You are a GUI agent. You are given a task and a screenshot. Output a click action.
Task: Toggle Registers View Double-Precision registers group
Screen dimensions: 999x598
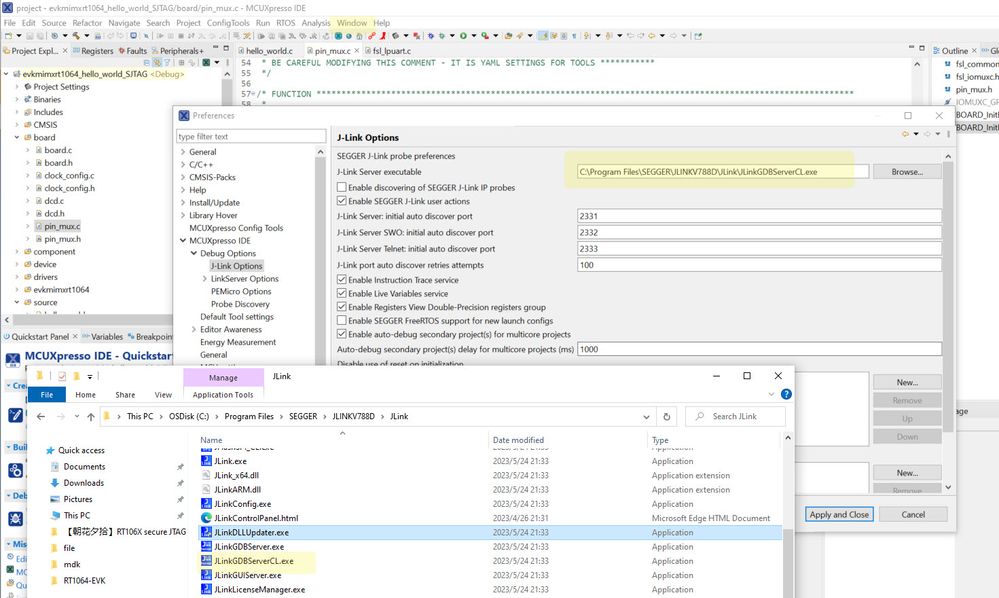(x=341, y=307)
